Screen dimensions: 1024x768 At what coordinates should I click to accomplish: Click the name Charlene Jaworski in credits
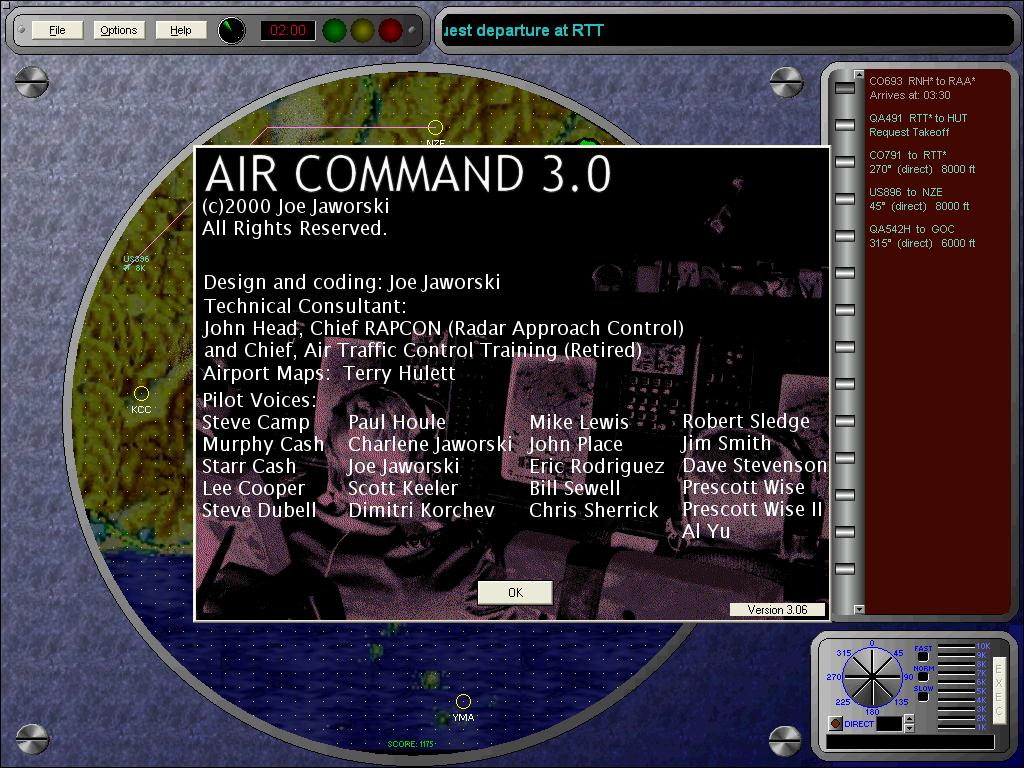tap(430, 444)
